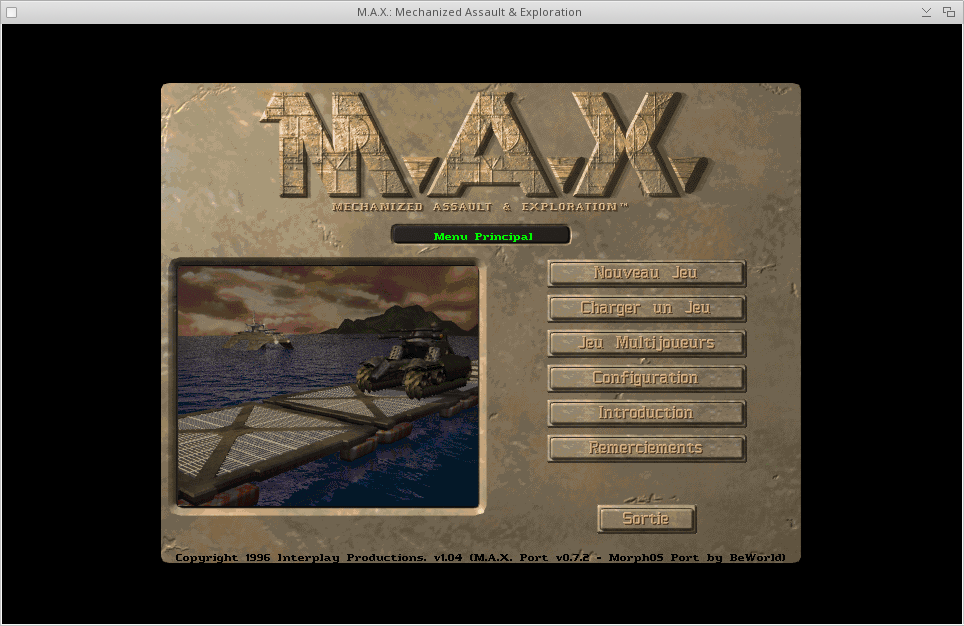The image size is (964, 626).
Task: Click the copyright Interplay Productions text line
Action: (480, 557)
